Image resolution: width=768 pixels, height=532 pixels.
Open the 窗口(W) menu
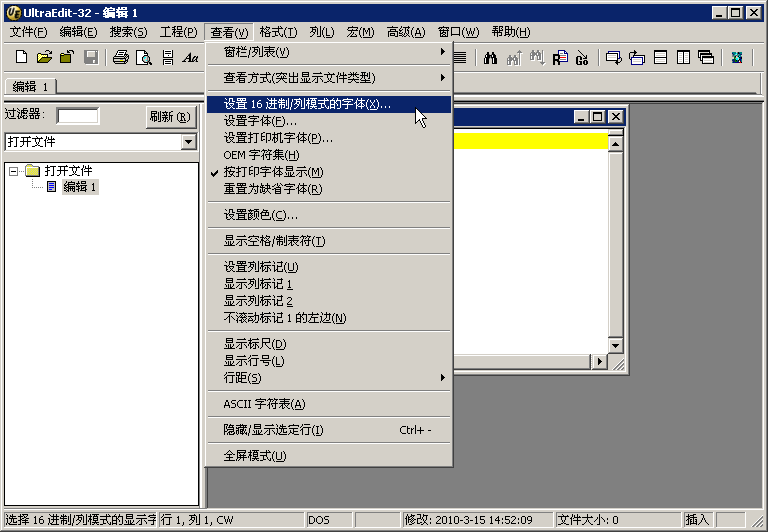coord(458,32)
